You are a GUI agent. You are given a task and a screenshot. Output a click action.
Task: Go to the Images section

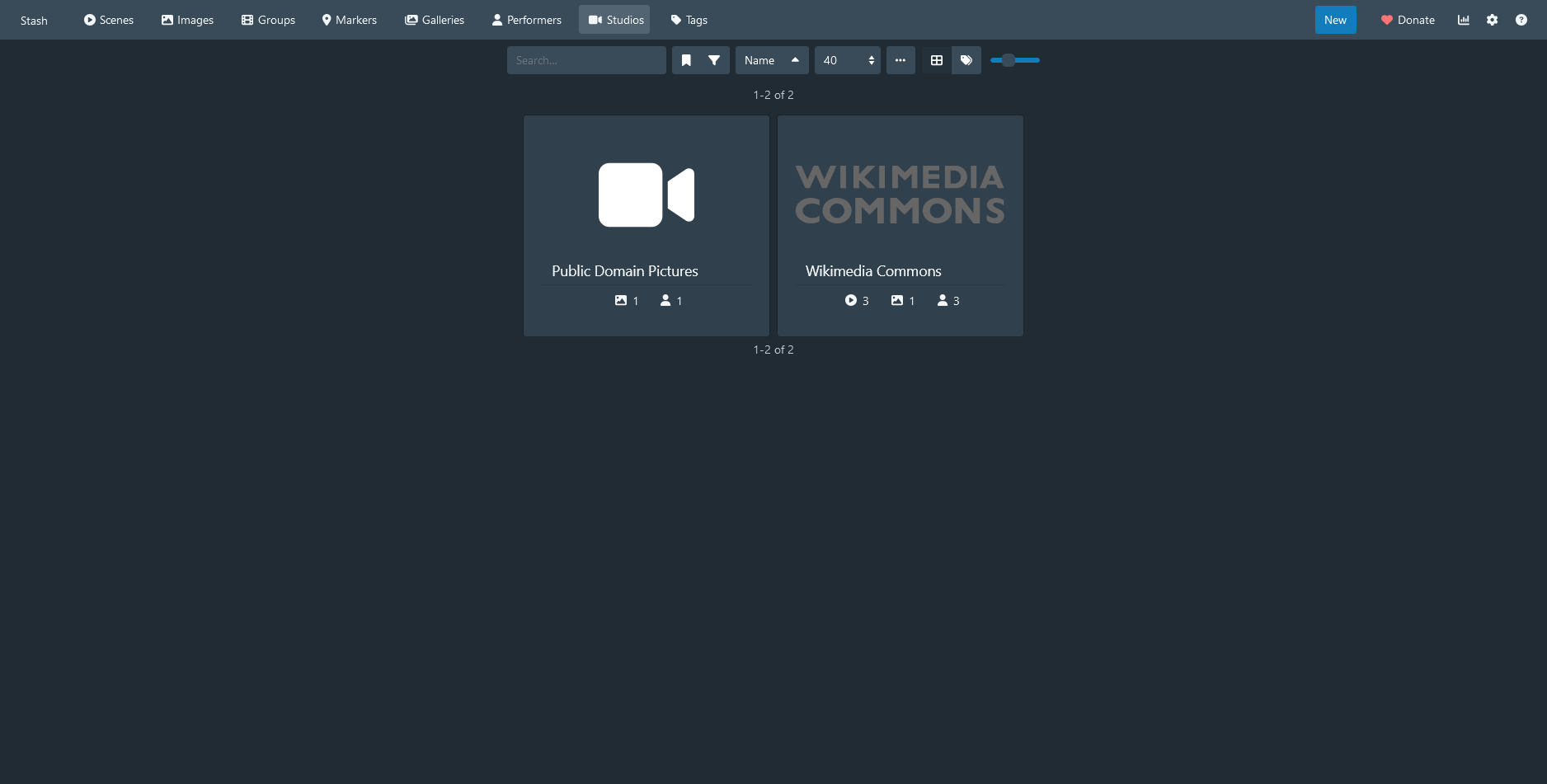[187, 20]
